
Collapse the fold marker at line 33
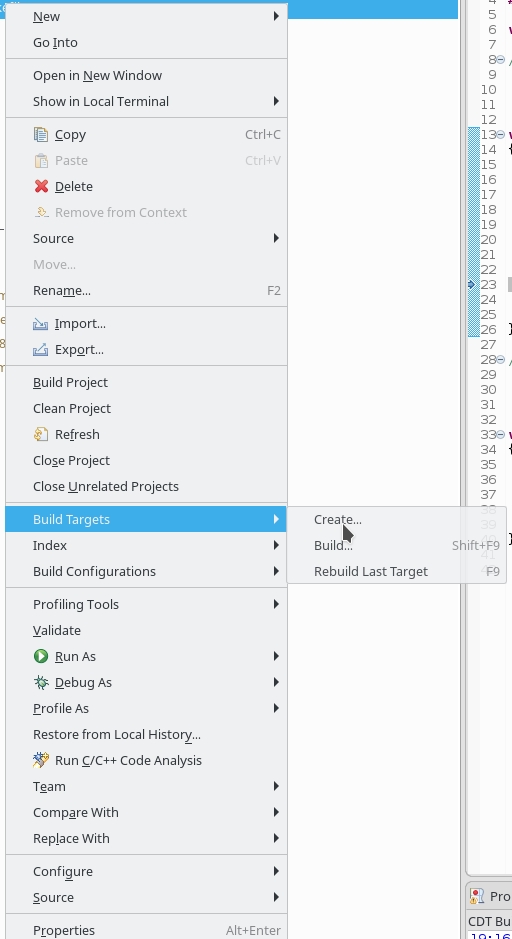point(501,434)
